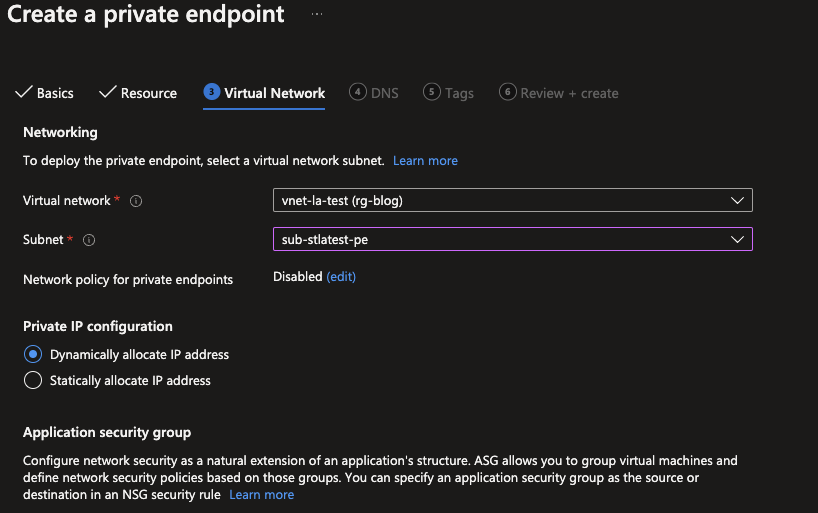Click the step 3 Virtual Network circle icon

click(211, 92)
